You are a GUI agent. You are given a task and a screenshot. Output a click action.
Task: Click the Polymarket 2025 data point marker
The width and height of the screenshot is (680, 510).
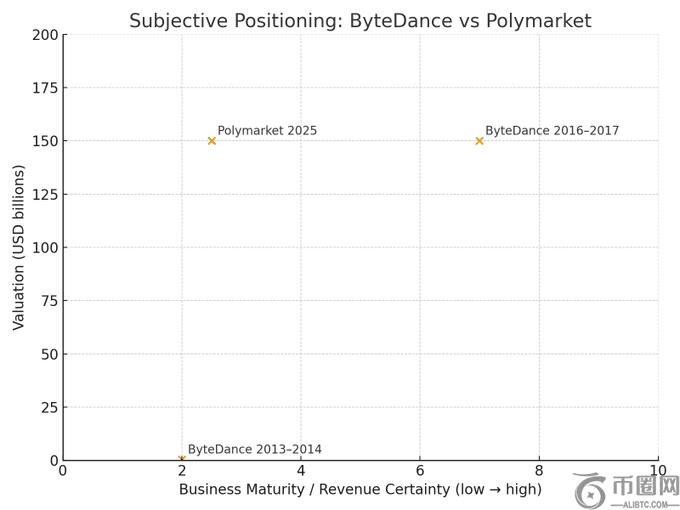coord(212,141)
